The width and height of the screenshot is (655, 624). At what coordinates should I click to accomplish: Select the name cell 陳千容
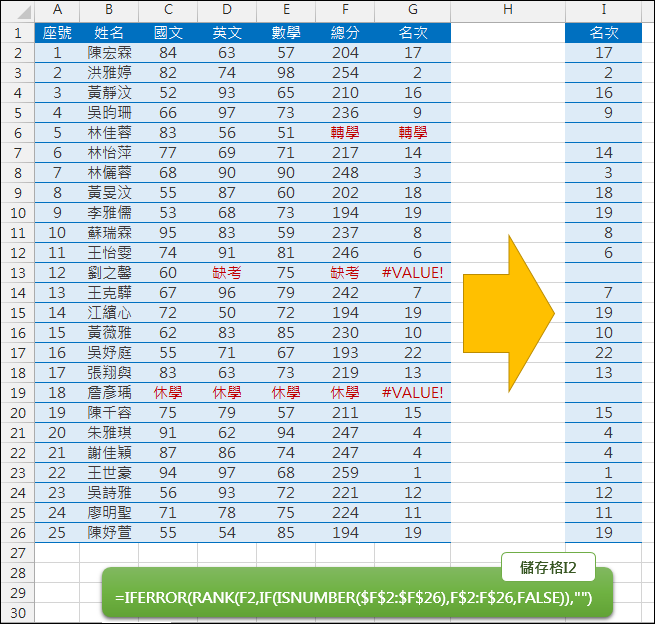[x=109, y=413]
